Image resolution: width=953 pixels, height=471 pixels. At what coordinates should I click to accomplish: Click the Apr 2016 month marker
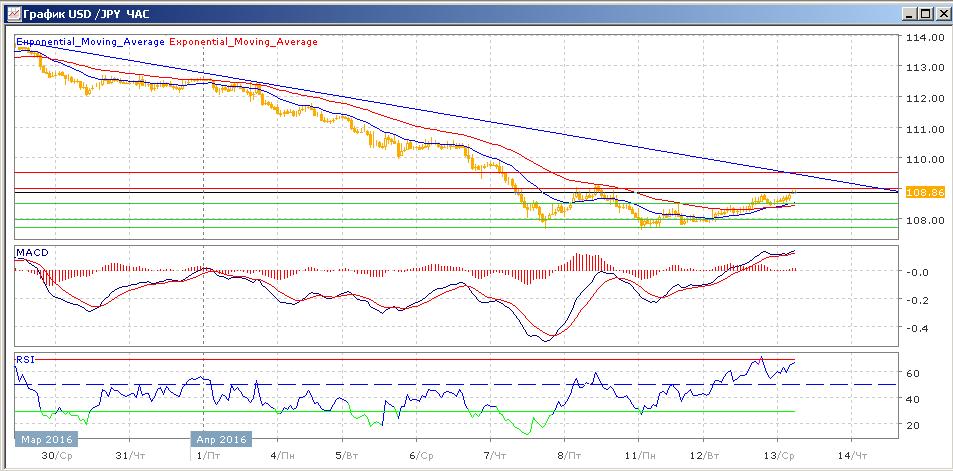[x=220, y=438]
